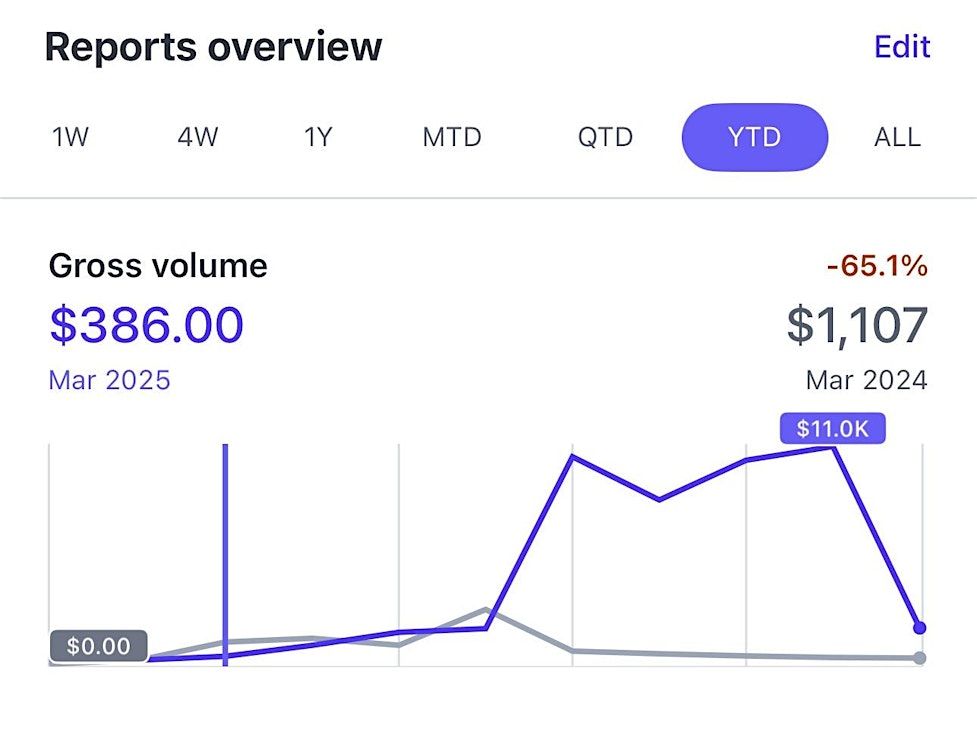Show the ALL time range
Screen dimensions: 977x740
pos(897,137)
